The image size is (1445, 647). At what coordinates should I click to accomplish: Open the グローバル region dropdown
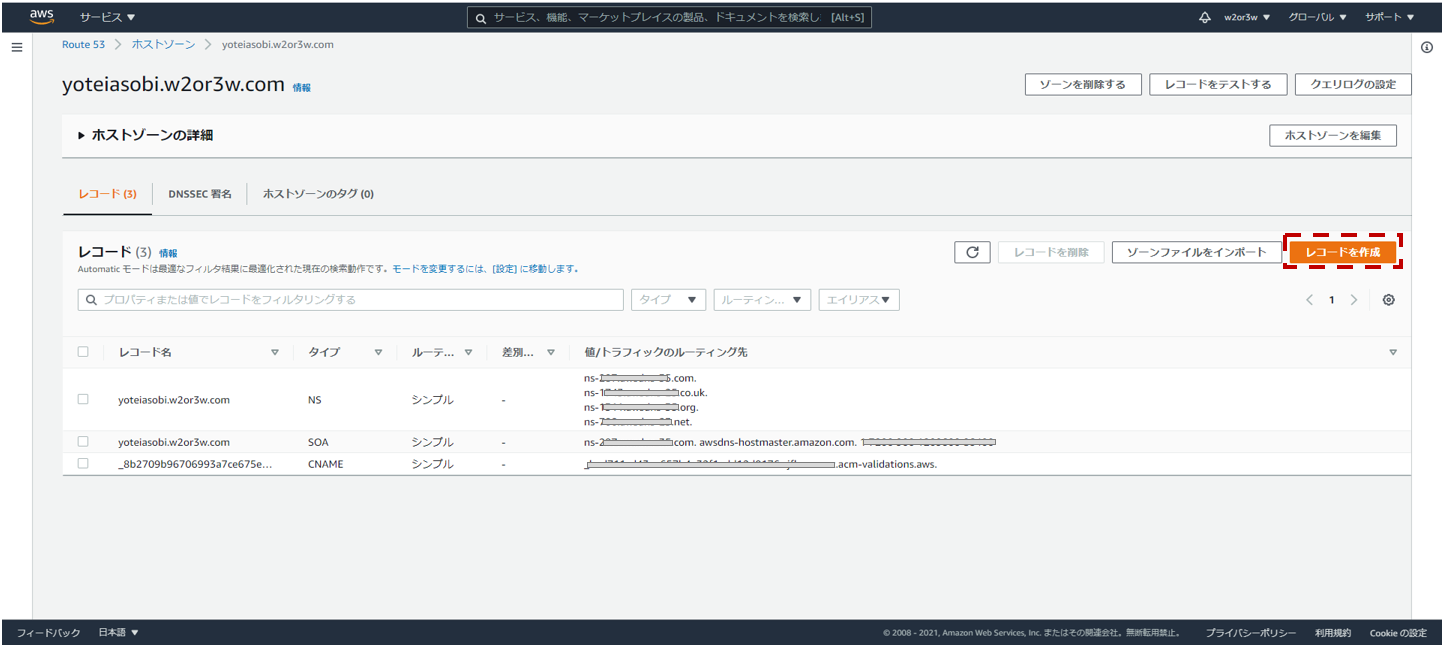click(1317, 17)
